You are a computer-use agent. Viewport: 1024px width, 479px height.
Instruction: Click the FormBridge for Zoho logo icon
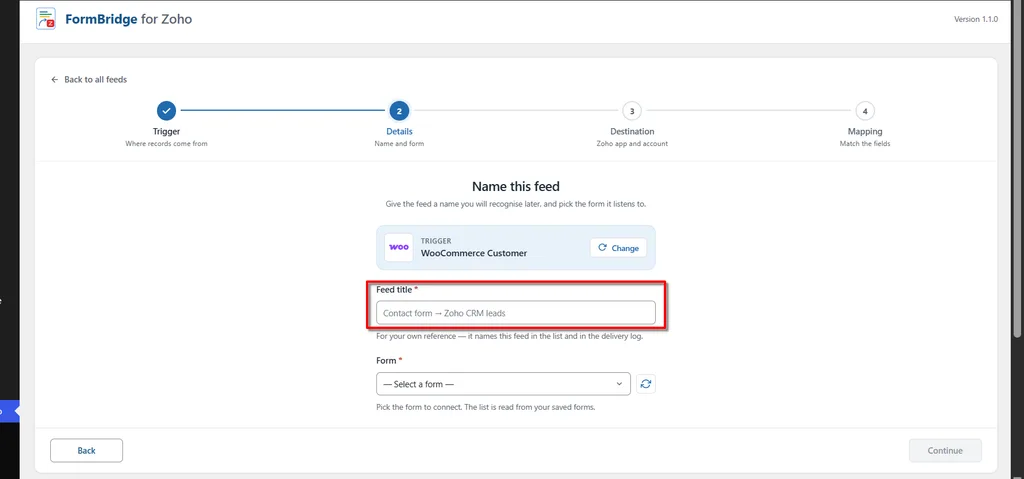(x=46, y=19)
